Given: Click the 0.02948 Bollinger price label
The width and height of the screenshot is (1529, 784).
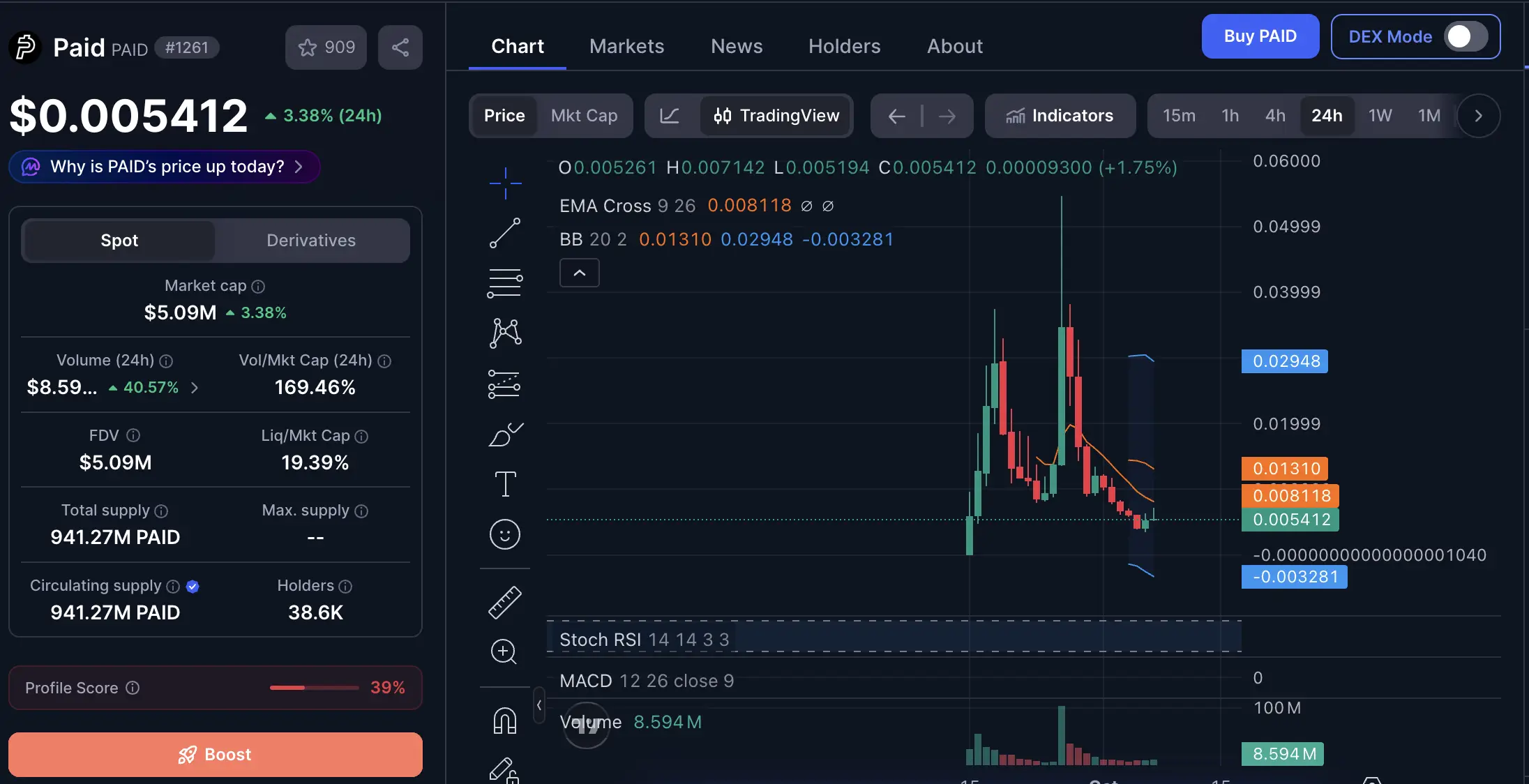Looking at the screenshot, I should pyautogui.click(x=1285, y=361).
